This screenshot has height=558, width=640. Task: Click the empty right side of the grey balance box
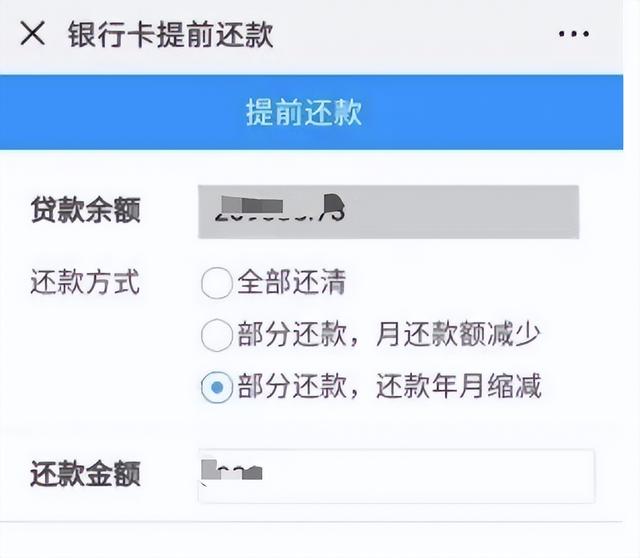[463, 211]
